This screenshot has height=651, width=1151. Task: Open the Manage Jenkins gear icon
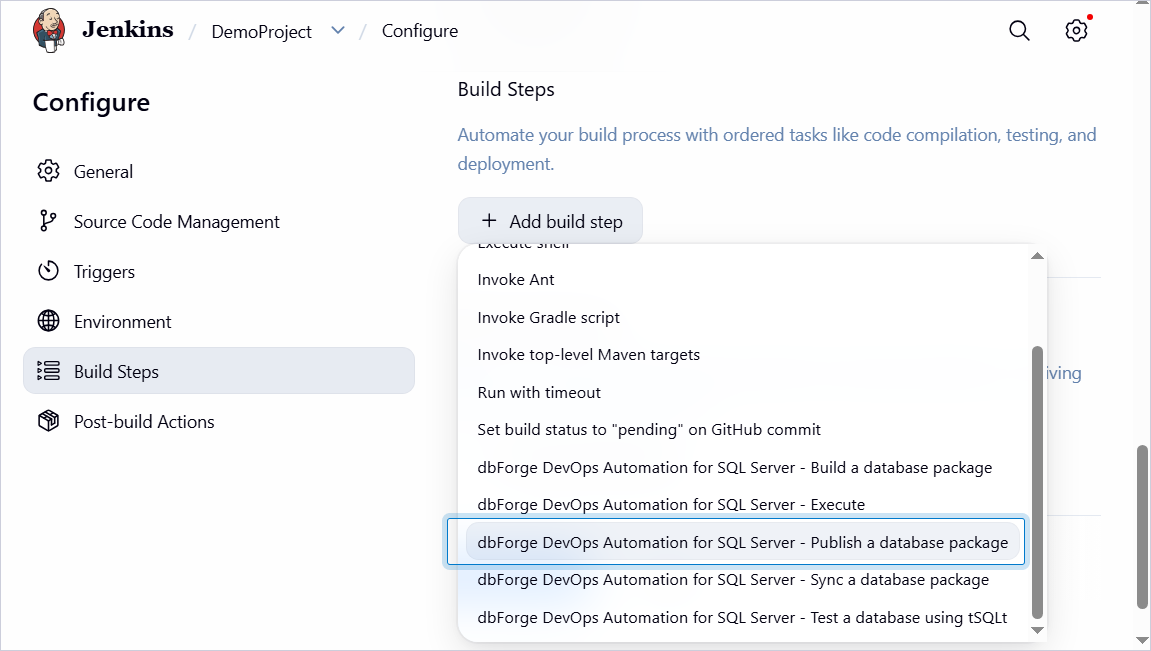tap(1076, 31)
